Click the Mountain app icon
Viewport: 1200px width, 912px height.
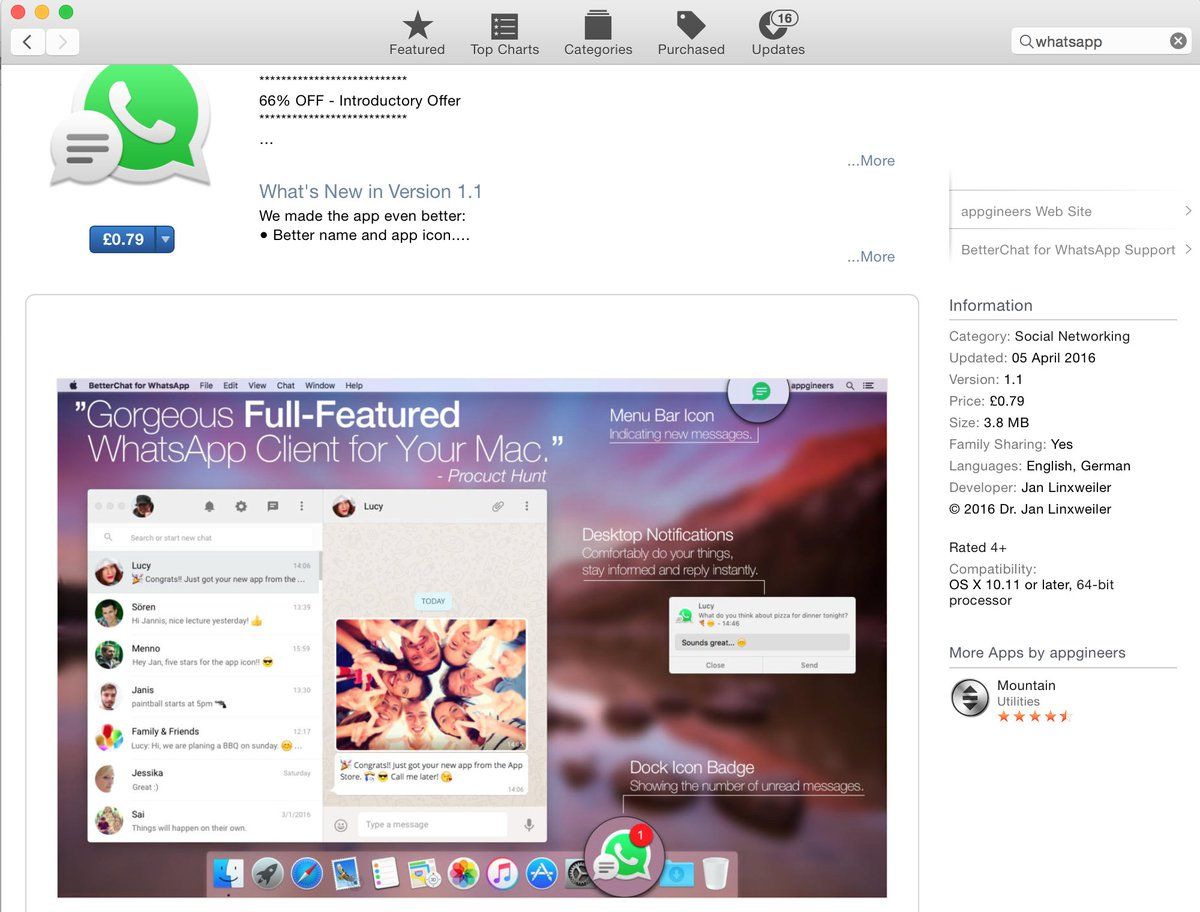(969, 698)
